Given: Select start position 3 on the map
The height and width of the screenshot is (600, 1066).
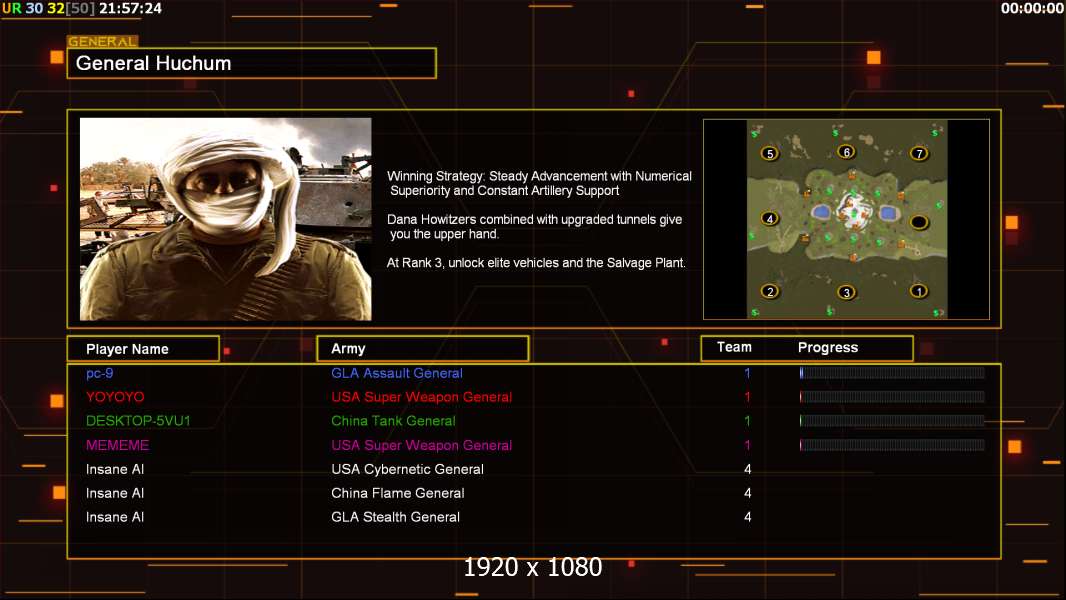Looking at the screenshot, I should [x=846, y=293].
